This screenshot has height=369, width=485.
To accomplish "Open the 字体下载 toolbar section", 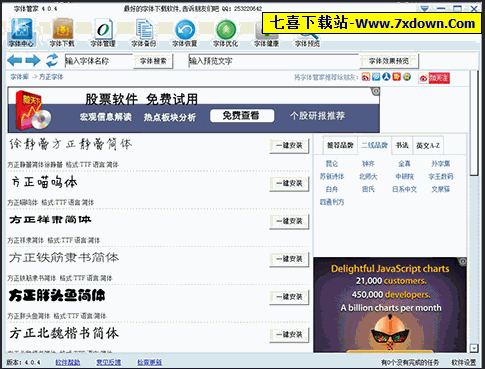I will [x=62, y=33].
